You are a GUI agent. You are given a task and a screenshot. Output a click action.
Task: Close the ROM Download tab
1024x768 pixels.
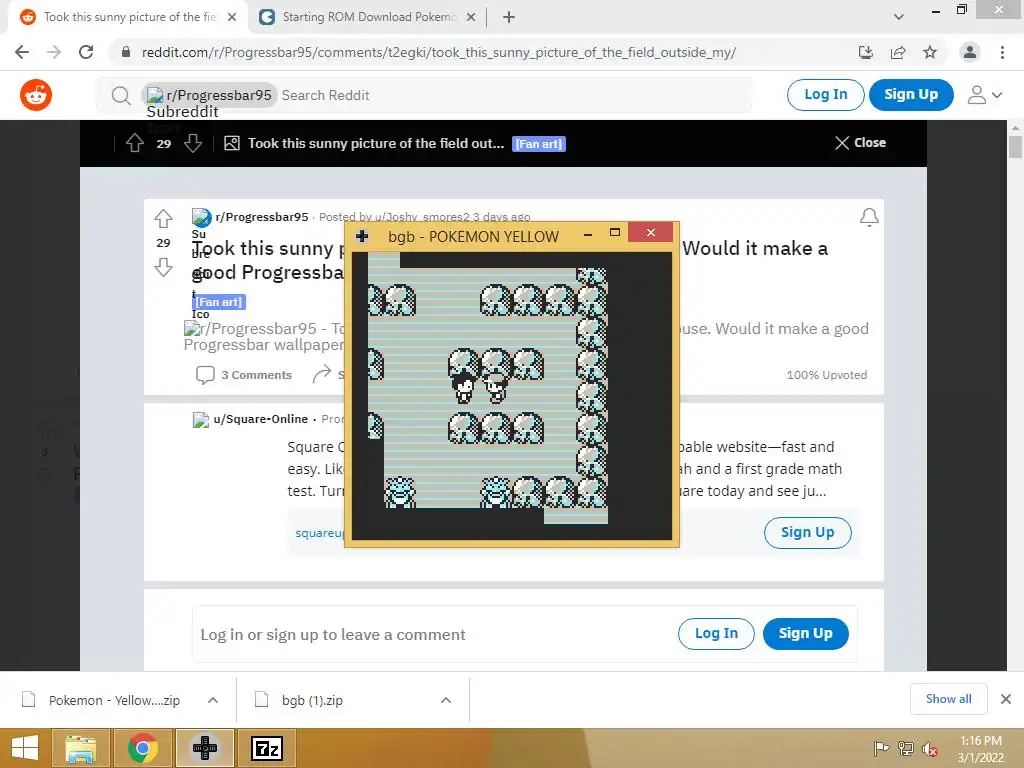point(471,17)
